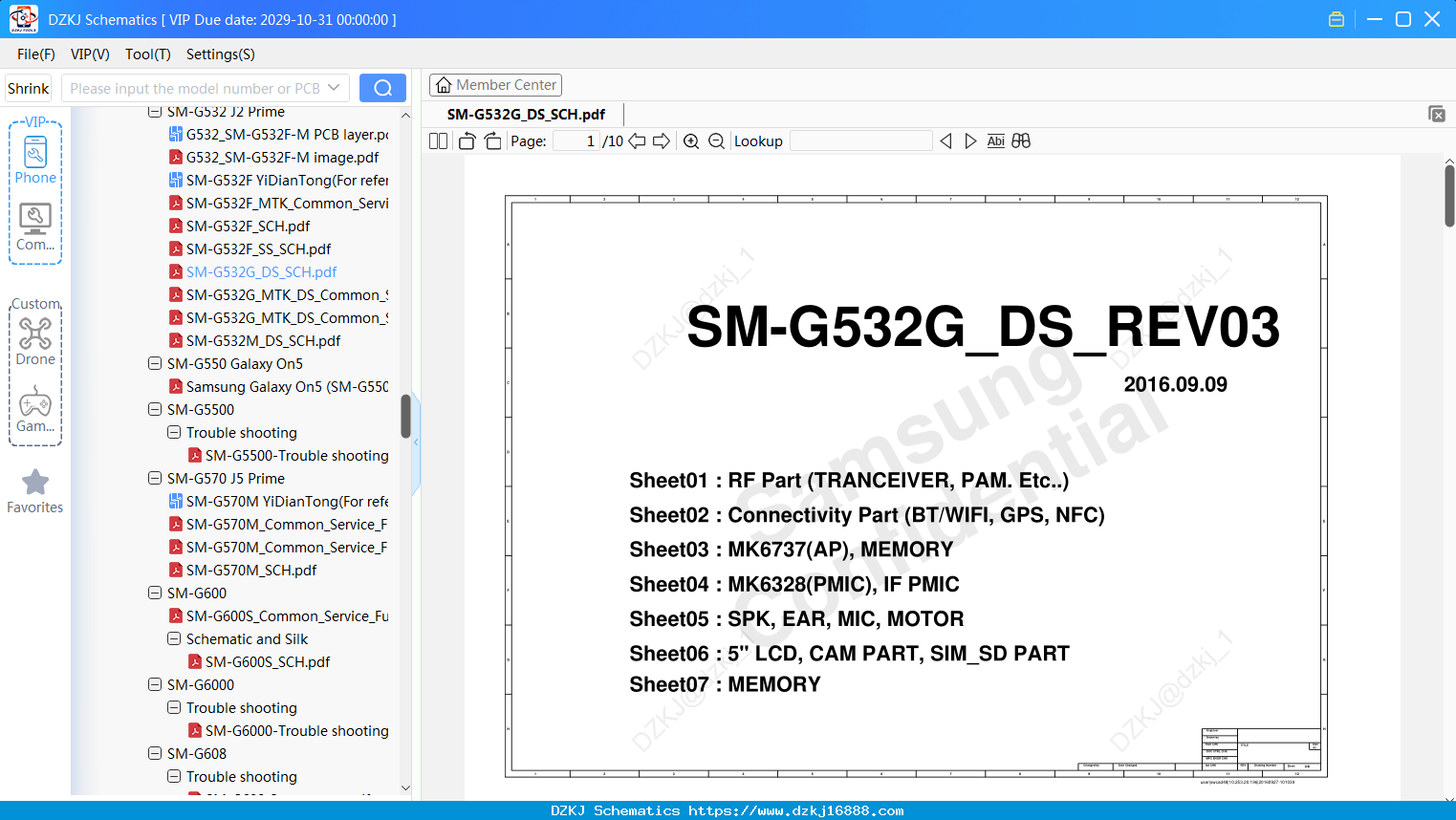Click the Shrink button
The height and width of the screenshot is (820, 1456).
coord(28,88)
